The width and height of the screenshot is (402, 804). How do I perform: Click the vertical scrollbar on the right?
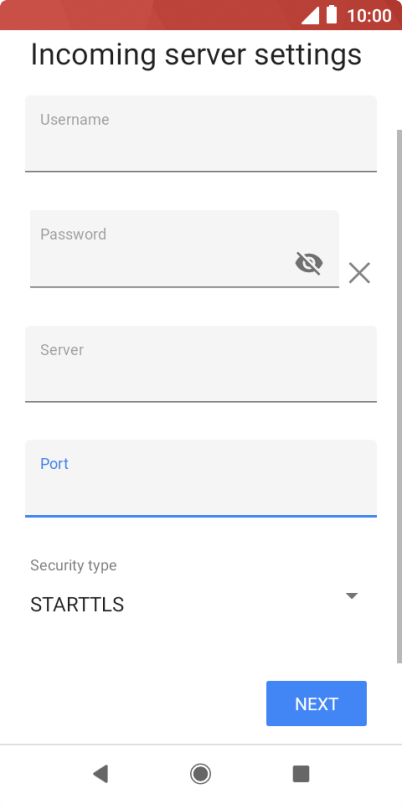point(399,396)
